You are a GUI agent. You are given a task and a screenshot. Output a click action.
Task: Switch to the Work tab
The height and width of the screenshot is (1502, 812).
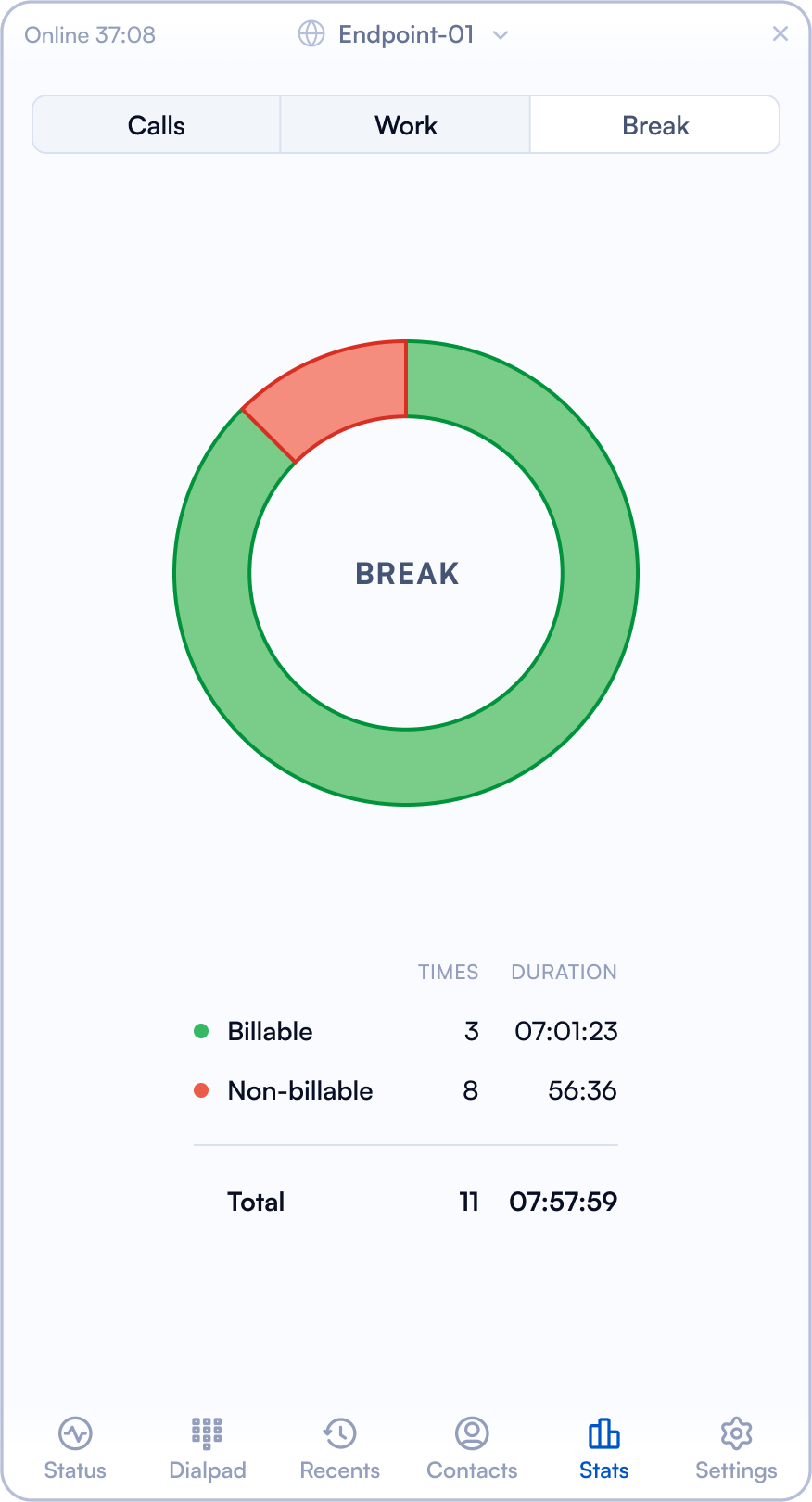coord(405,124)
